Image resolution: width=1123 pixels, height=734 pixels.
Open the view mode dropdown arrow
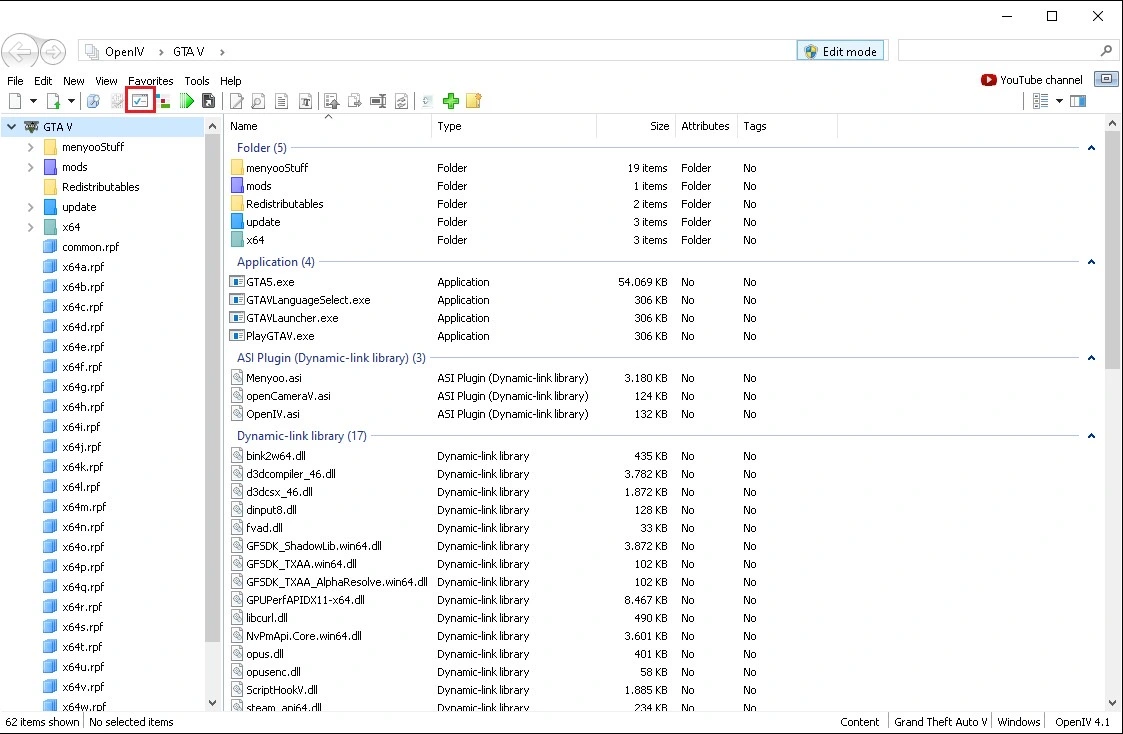click(1059, 101)
